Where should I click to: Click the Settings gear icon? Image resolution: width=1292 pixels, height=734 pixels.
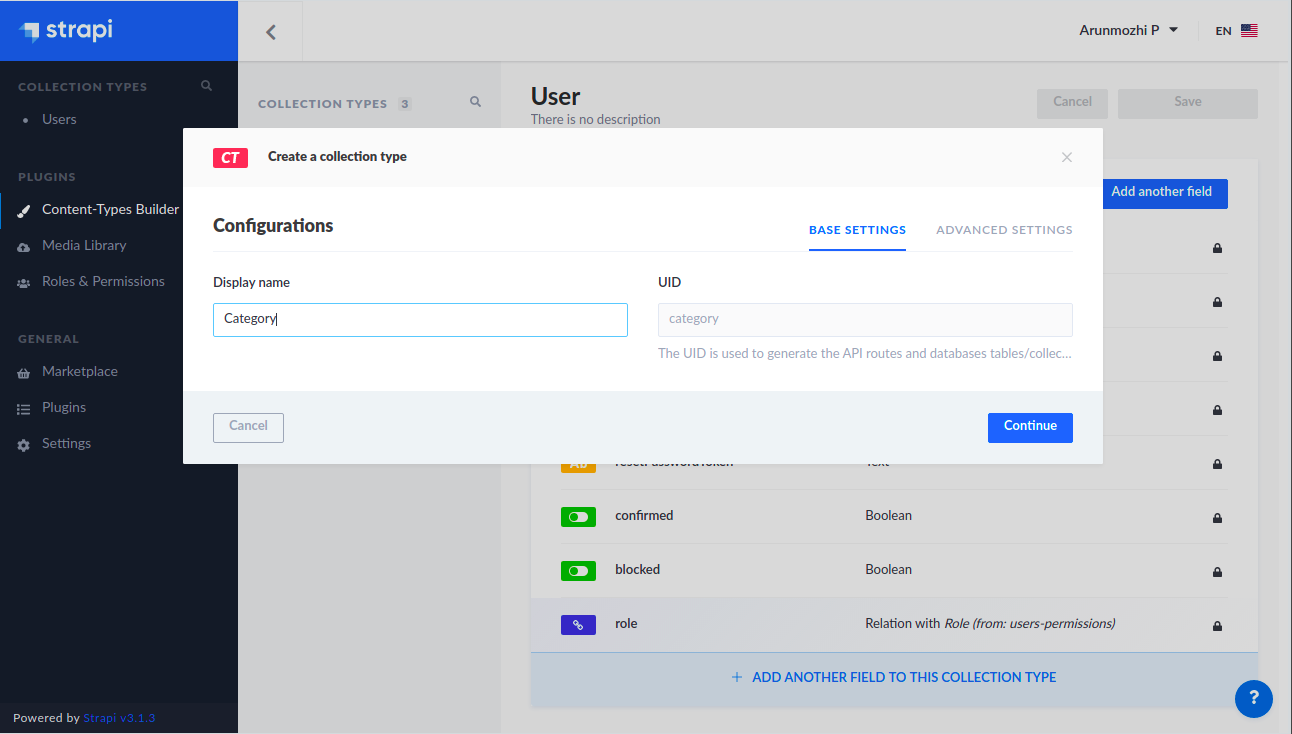[24, 444]
